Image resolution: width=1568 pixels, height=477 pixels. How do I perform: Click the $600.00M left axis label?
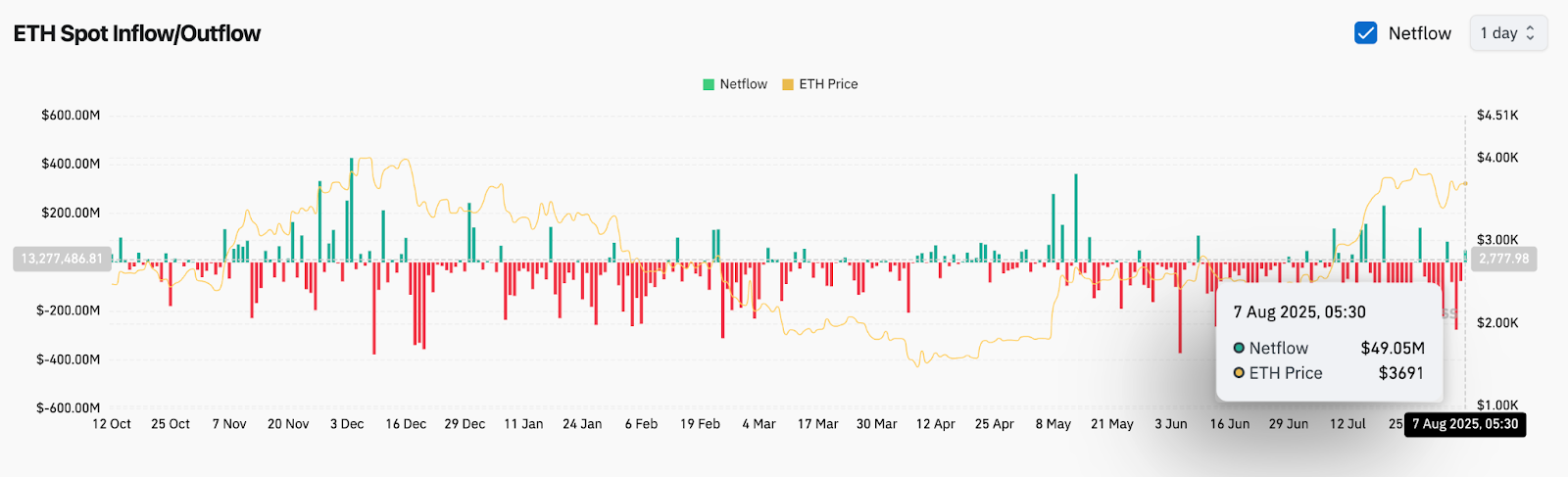point(71,116)
